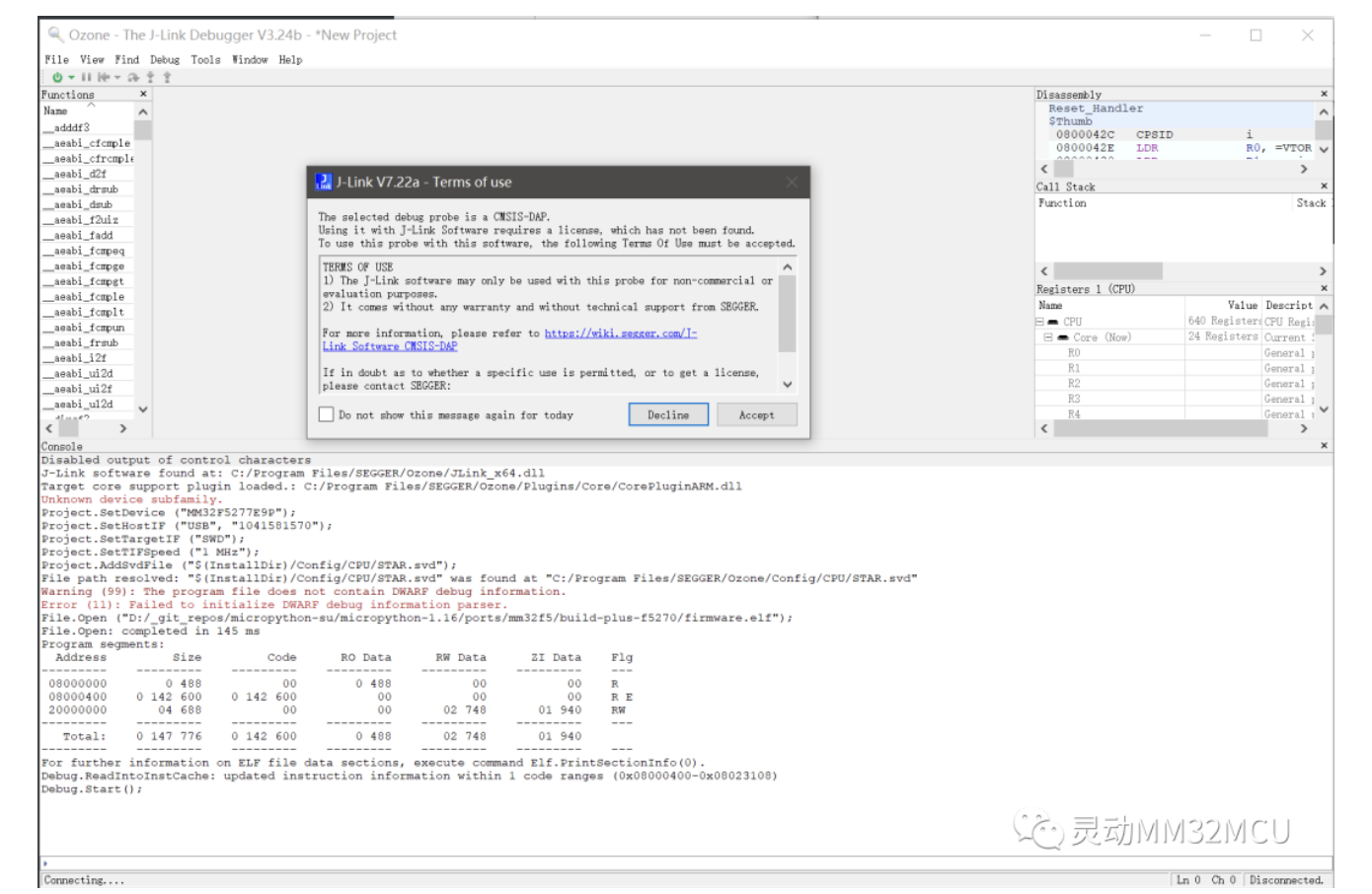Close the Functions panel
This screenshot has height=894, width=1372.
click(143, 94)
